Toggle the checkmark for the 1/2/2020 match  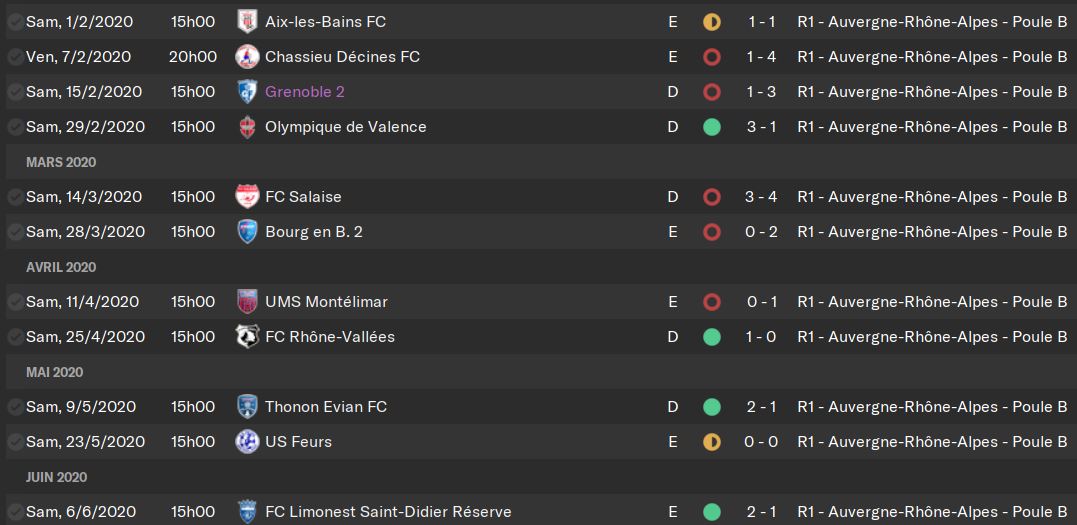point(14,22)
